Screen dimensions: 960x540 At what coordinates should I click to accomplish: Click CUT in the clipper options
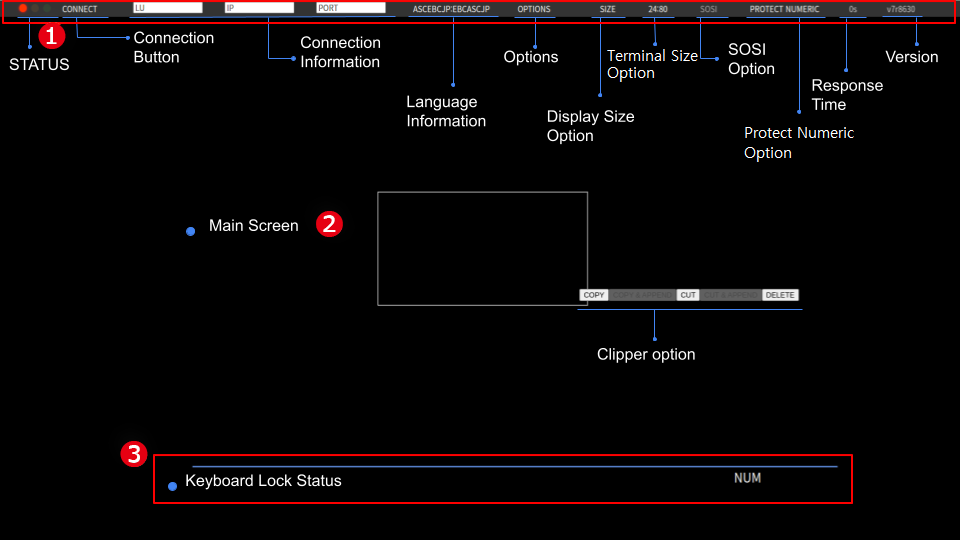click(x=688, y=295)
